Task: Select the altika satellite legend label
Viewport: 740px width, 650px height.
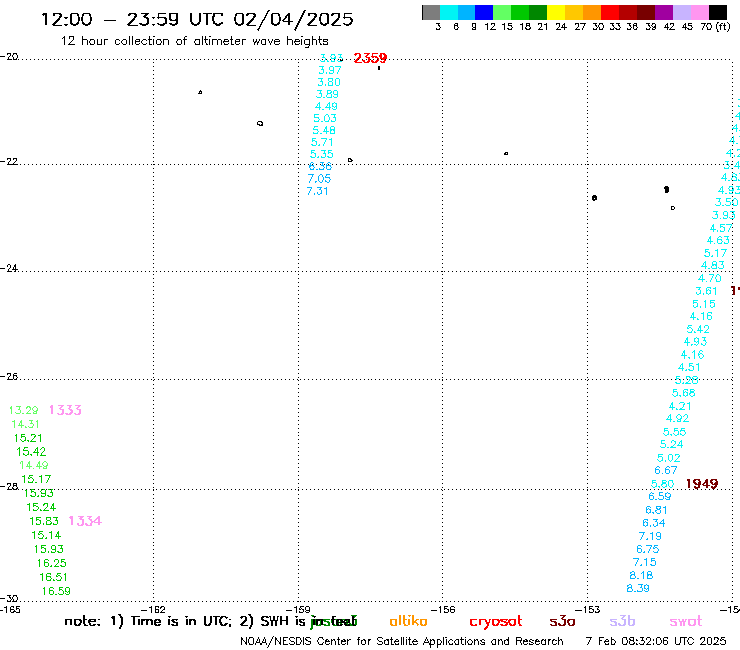Action: pyautogui.click(x=408, y=621)
